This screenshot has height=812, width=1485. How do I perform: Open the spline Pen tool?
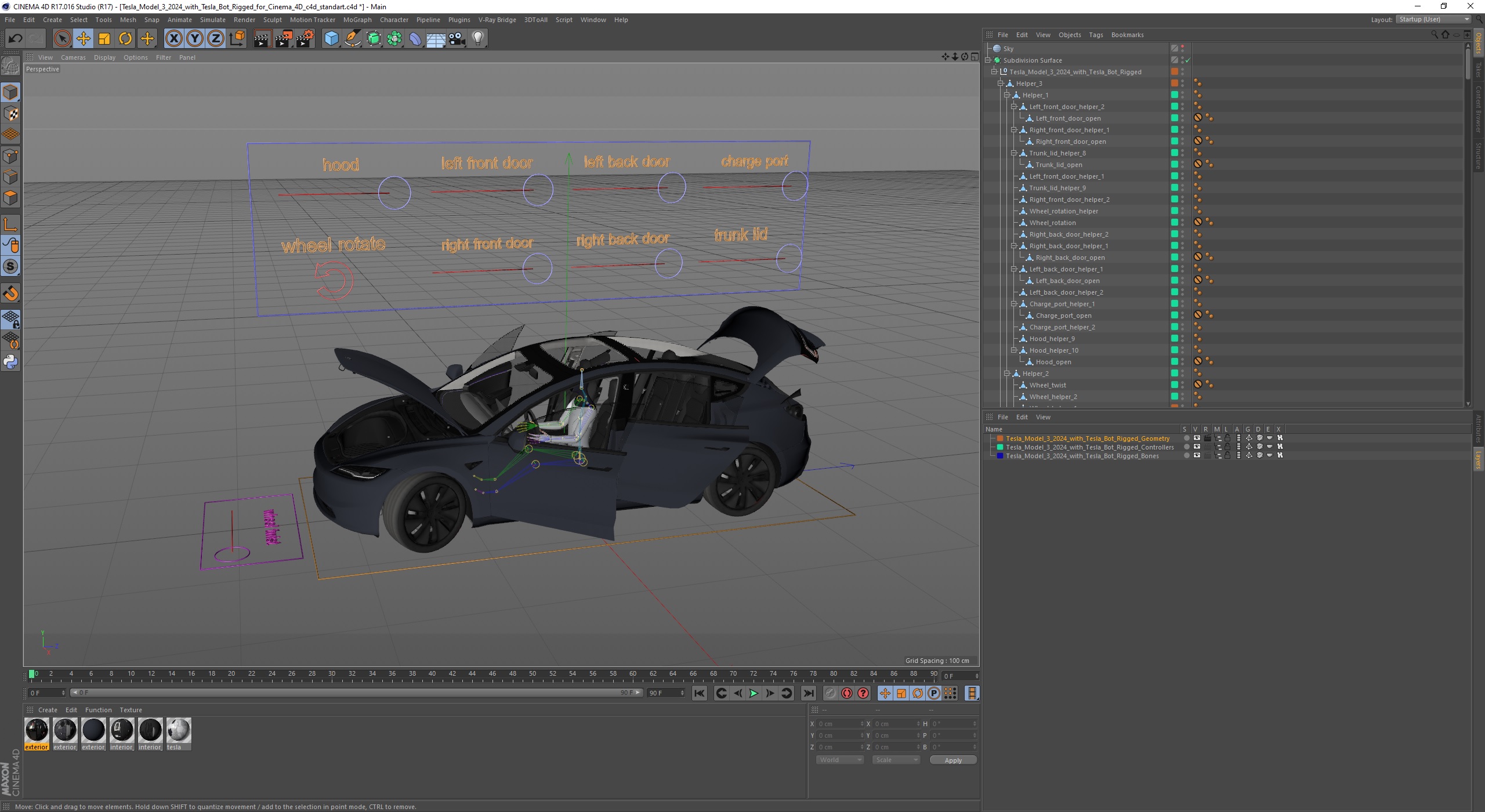click(353, 39)
